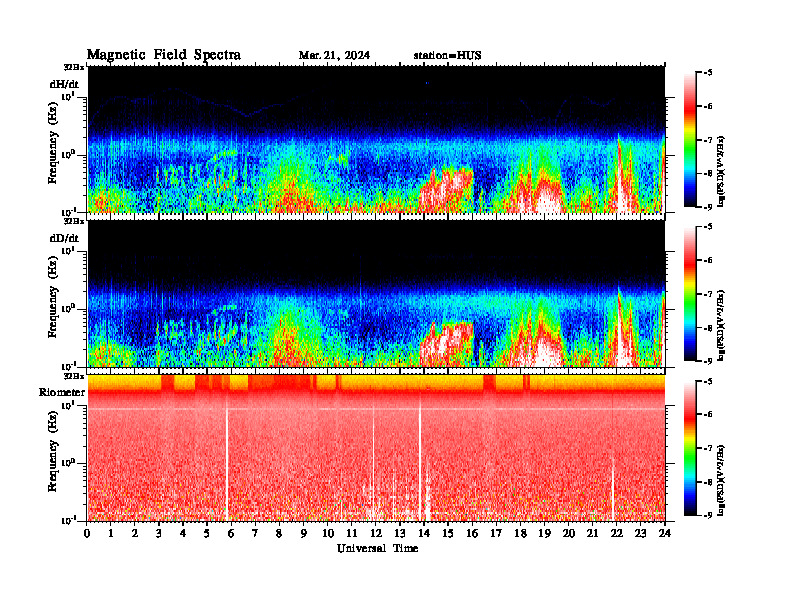Click the "-5" tick on dH/dt color scale

[x=709, y=73]
